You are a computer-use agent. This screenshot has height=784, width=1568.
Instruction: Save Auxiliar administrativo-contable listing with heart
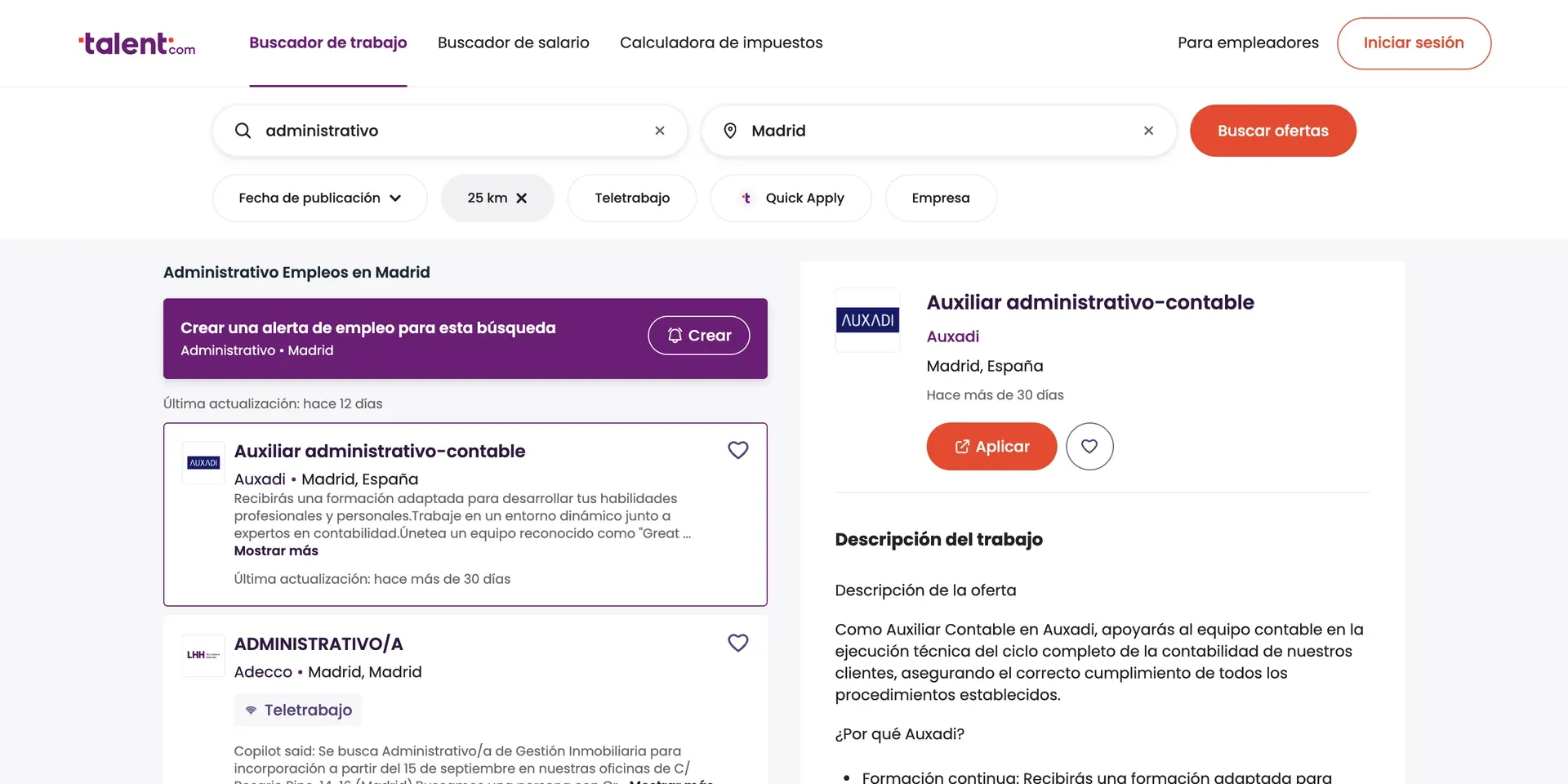coord(738,450)
